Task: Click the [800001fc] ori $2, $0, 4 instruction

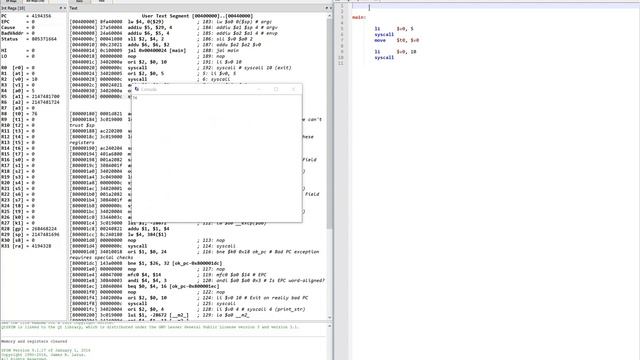Action: 187,309
